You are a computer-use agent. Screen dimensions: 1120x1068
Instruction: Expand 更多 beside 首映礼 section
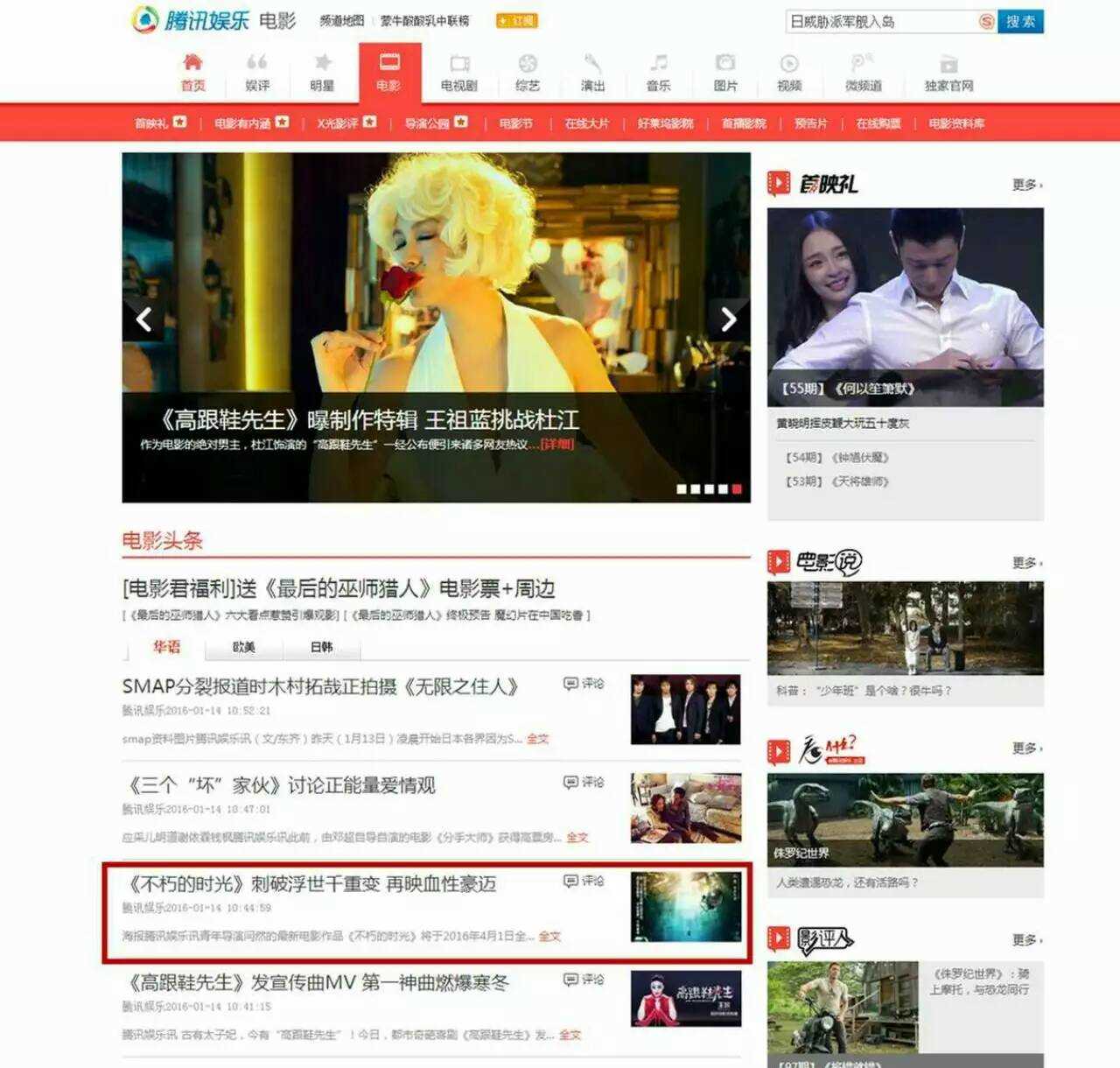1027,185
